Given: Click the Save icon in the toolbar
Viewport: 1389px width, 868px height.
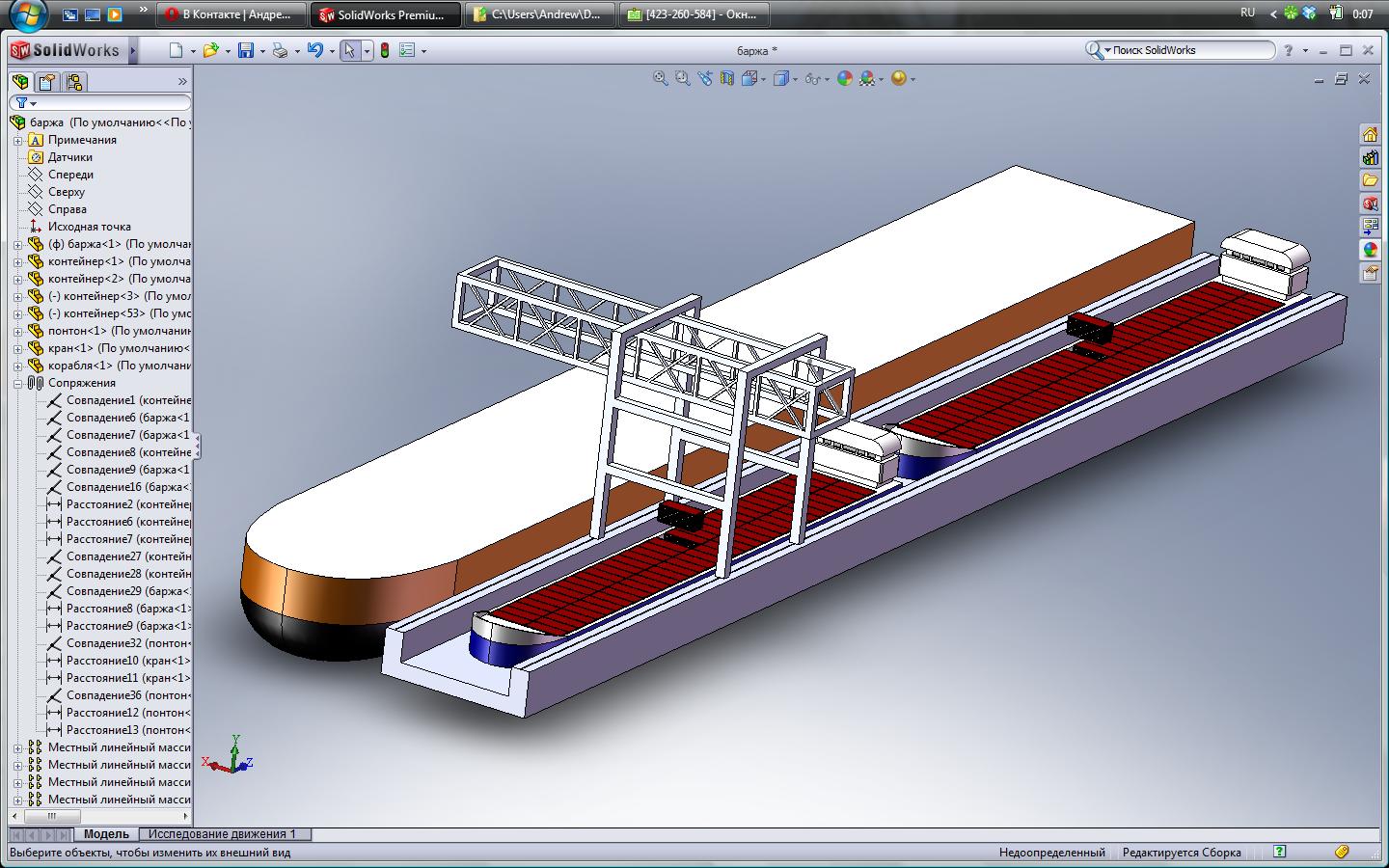Looking at the screenshot, I should click(246, 51).
